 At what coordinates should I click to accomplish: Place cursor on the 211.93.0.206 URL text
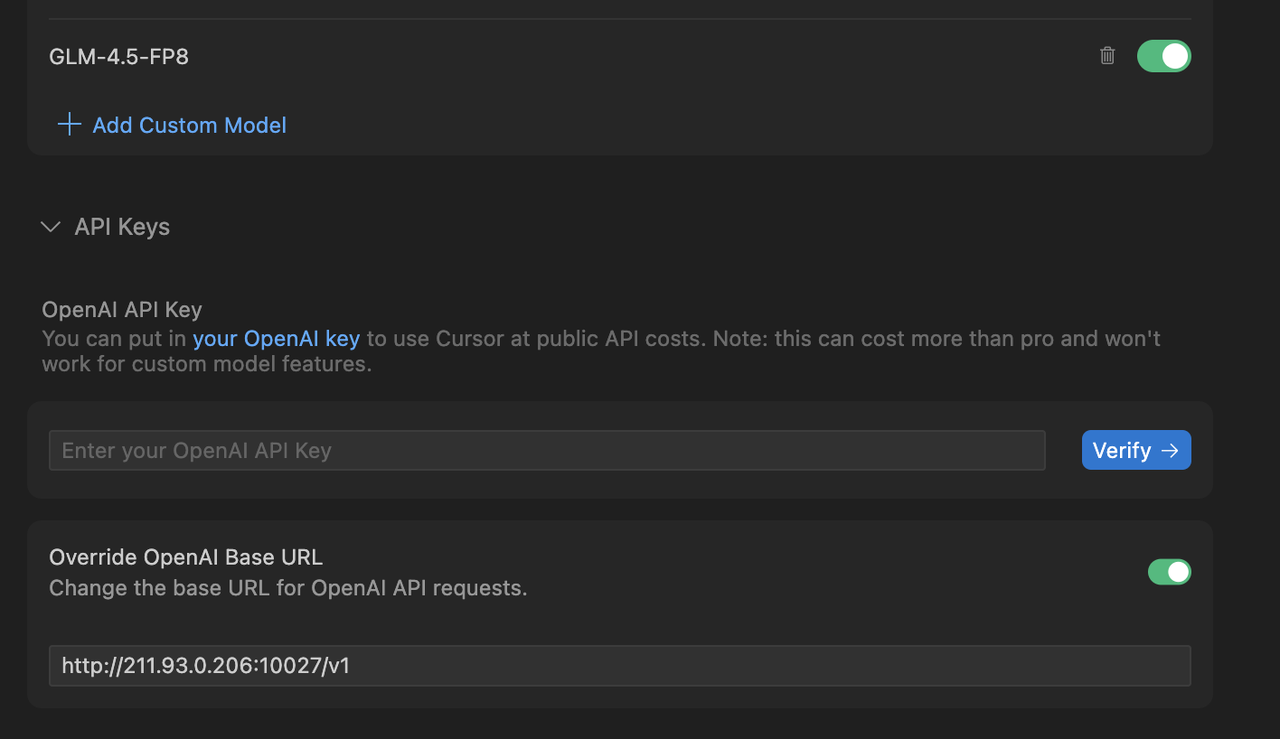pos(205,666)
